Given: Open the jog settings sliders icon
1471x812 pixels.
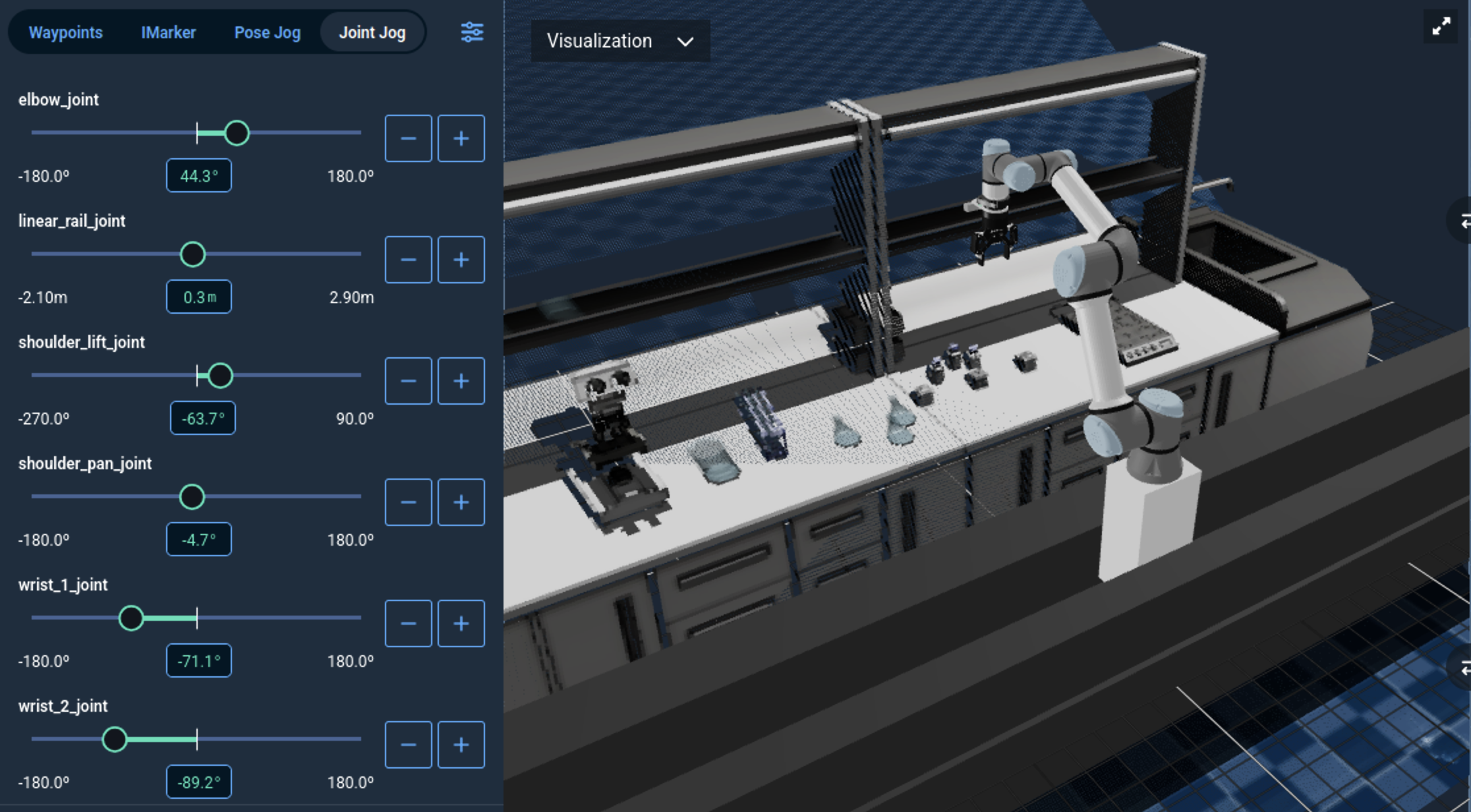Looking at the screenshot, I should coord(472,32).
